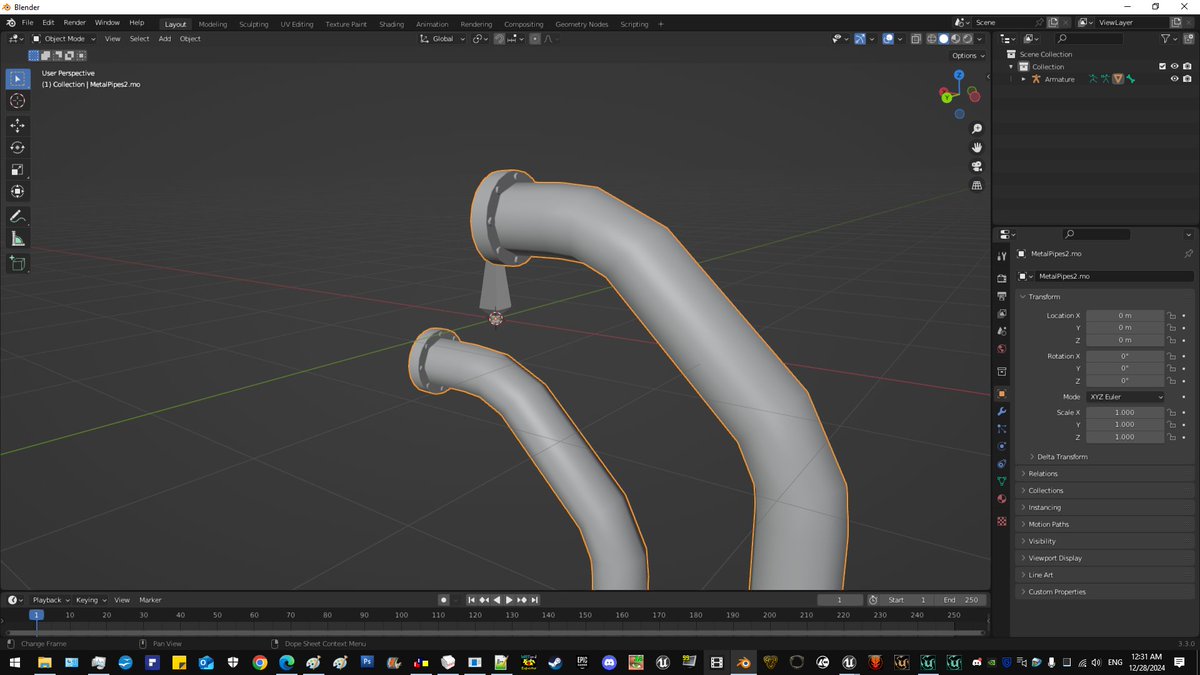The width and height of the screenshot is (1200, 675).
Task: Play animation forward
Action: coord(509,600)
